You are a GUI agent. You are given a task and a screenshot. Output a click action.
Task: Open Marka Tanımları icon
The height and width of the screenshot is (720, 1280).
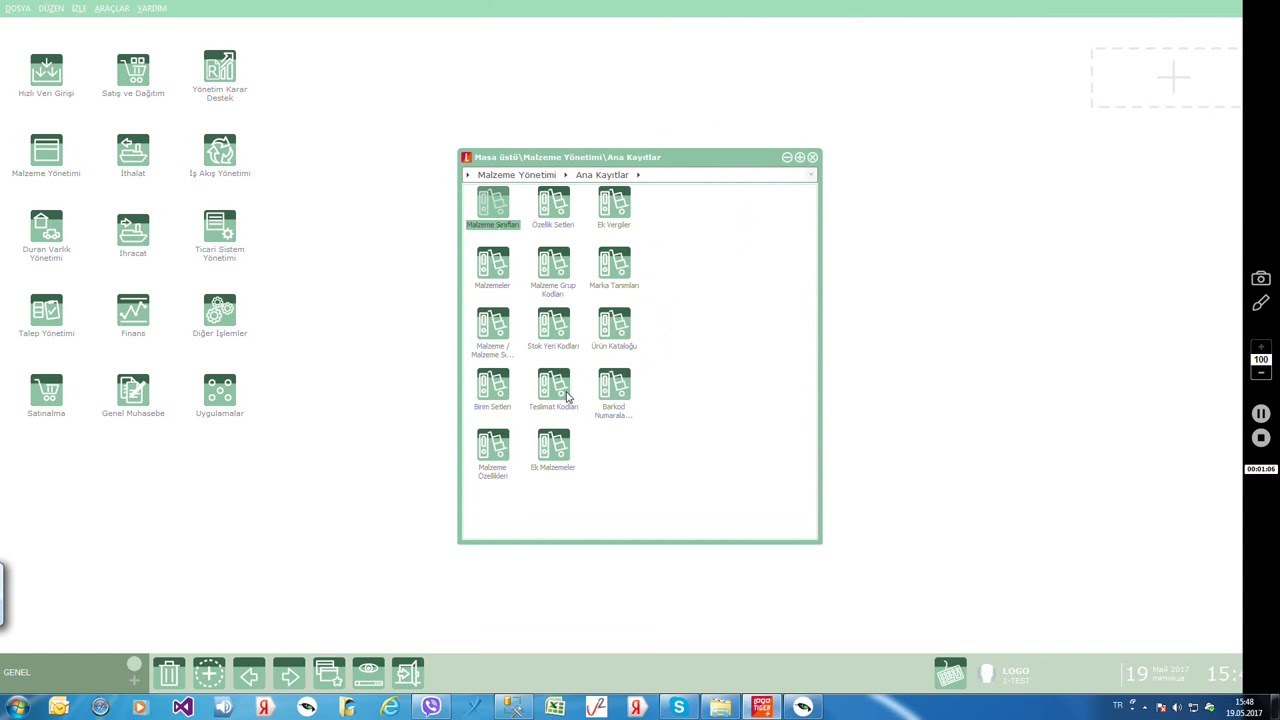pos(614,270)
